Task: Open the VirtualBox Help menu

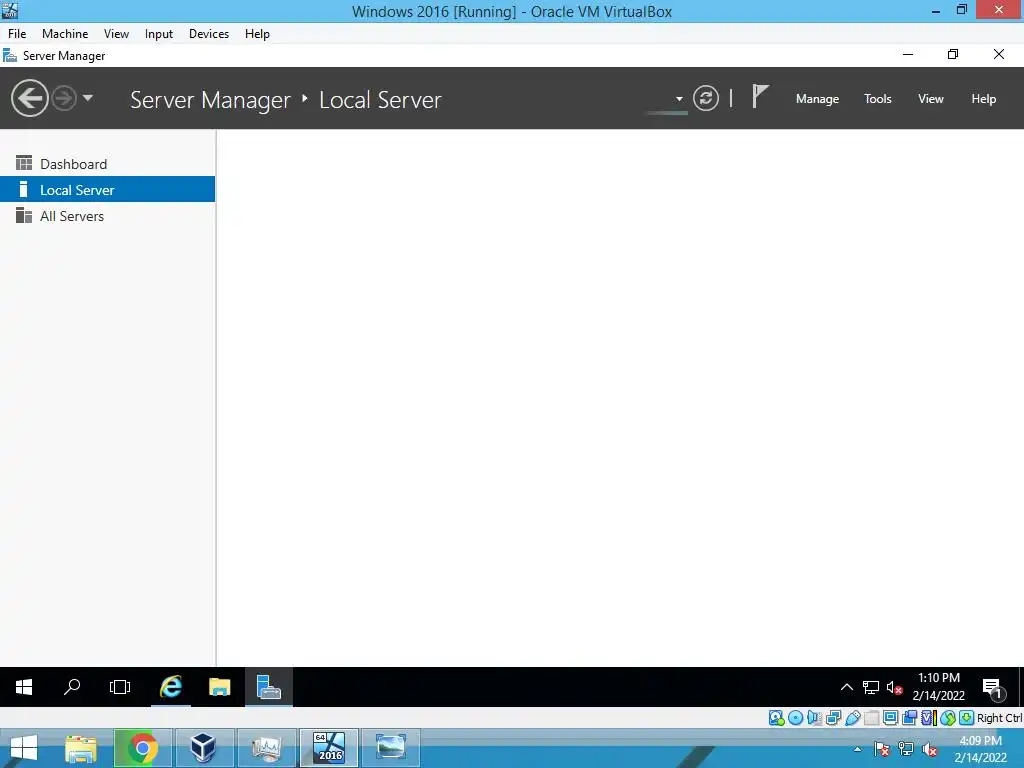Action: 257,34
